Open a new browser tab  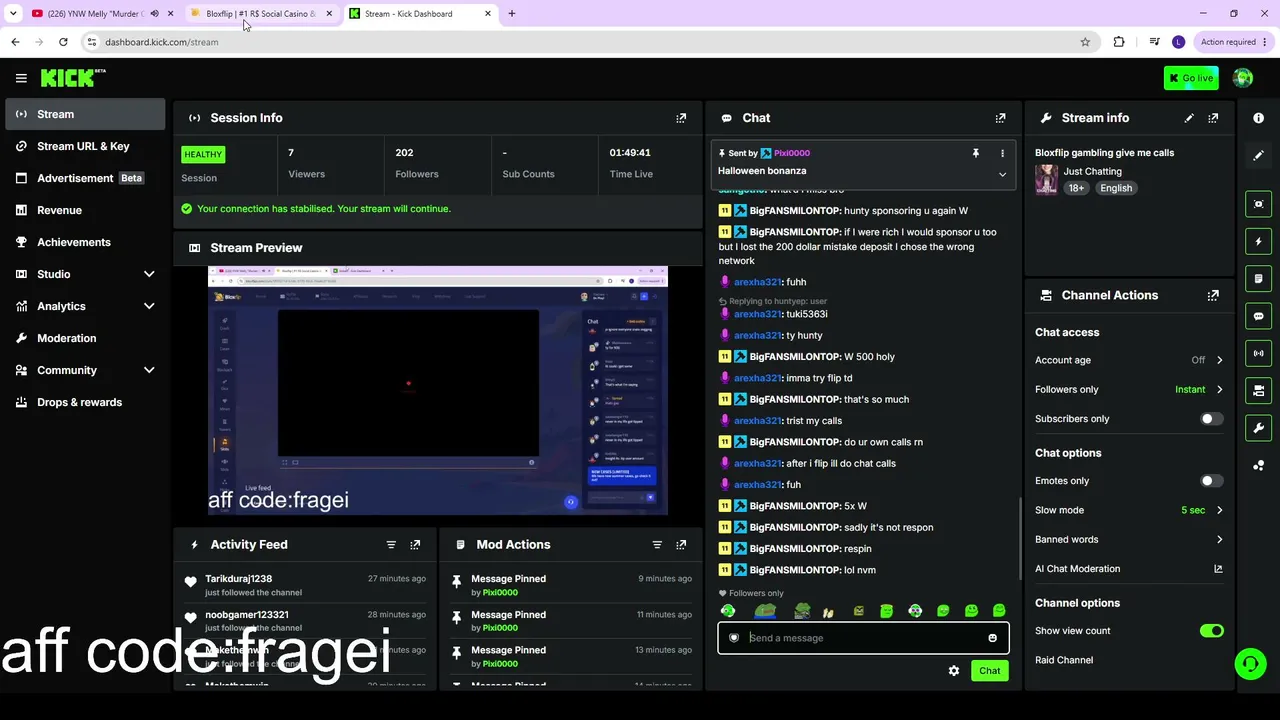coord(512,14)
